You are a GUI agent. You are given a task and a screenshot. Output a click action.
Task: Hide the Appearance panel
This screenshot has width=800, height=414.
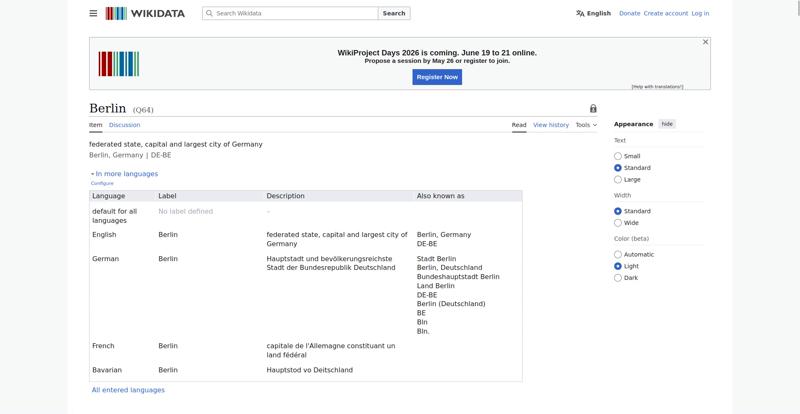tap(667, 124)
